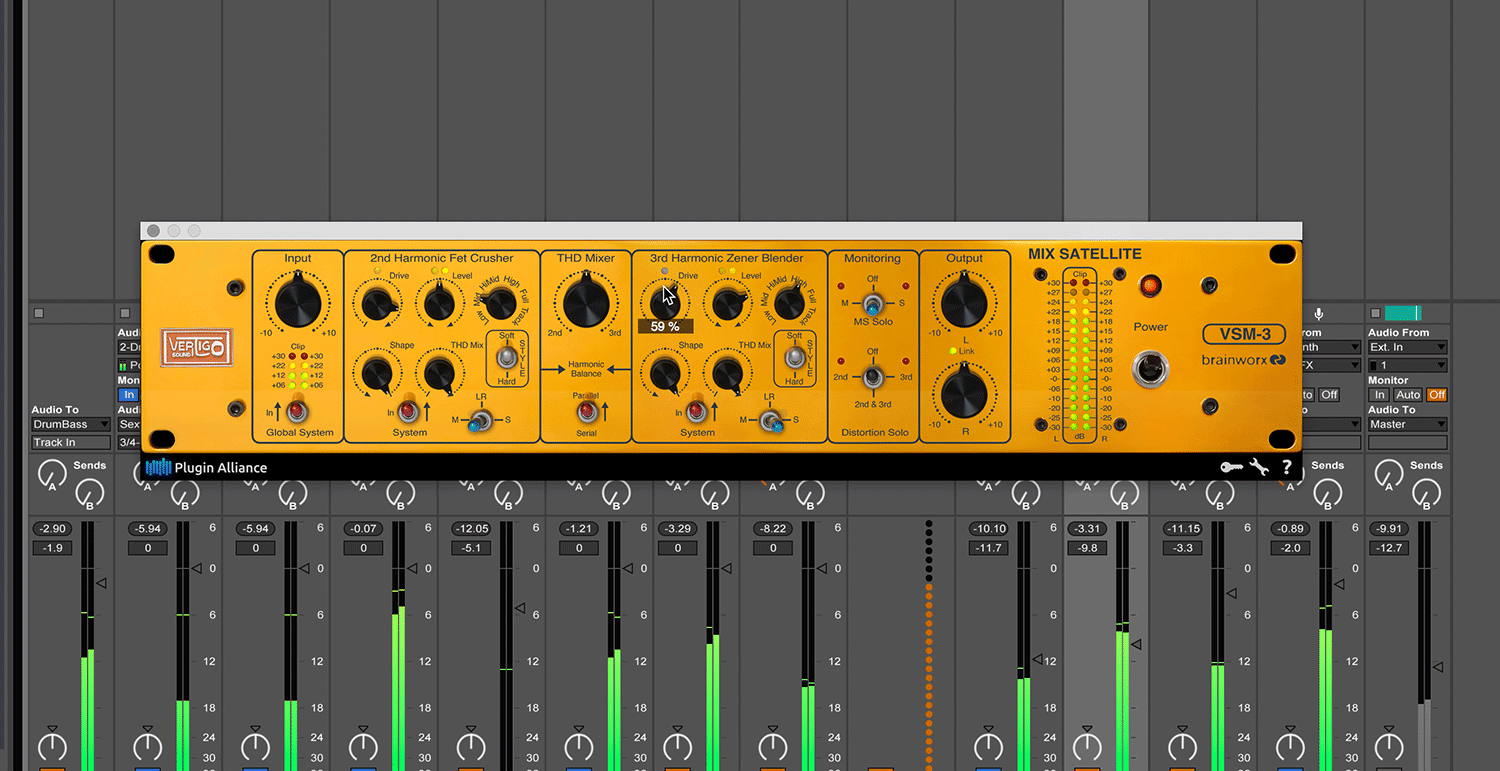1500x771 pixels.
Task: Click the THD Mixer knob
Action: pos(585,302)
